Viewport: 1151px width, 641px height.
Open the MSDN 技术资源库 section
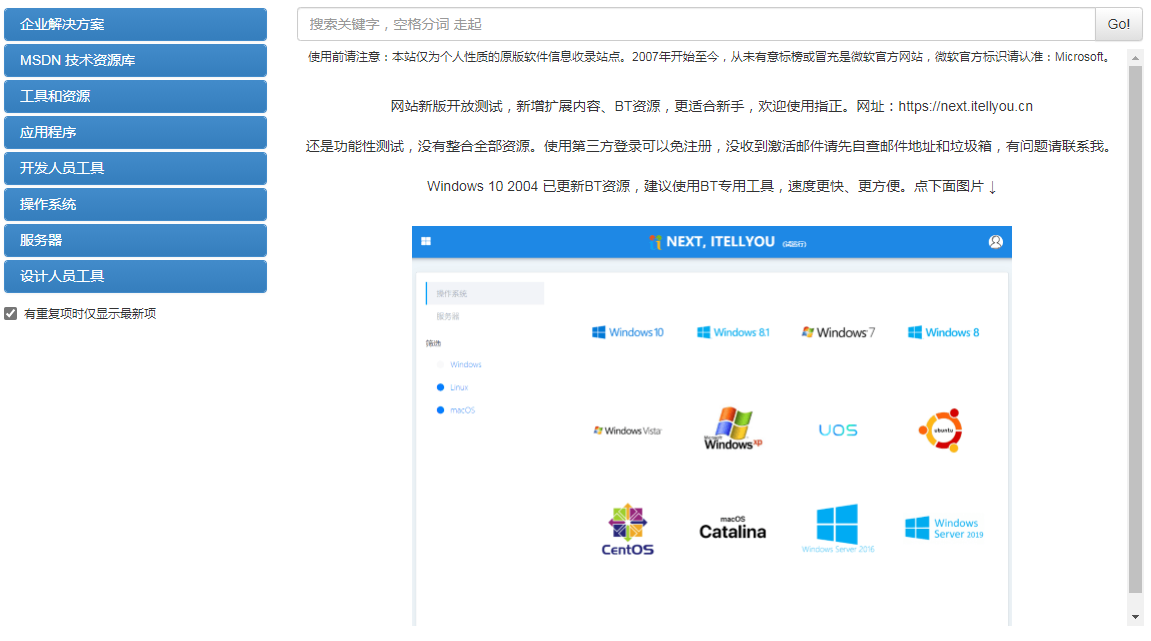point(135,60)
